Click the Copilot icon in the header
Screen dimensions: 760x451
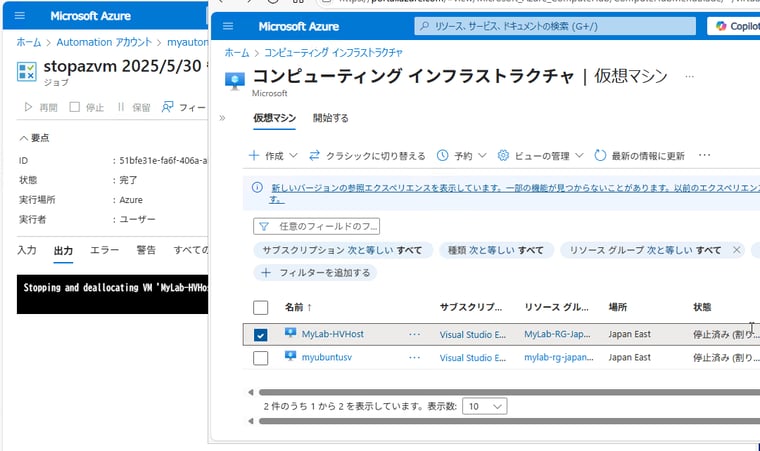click(721, 26)
